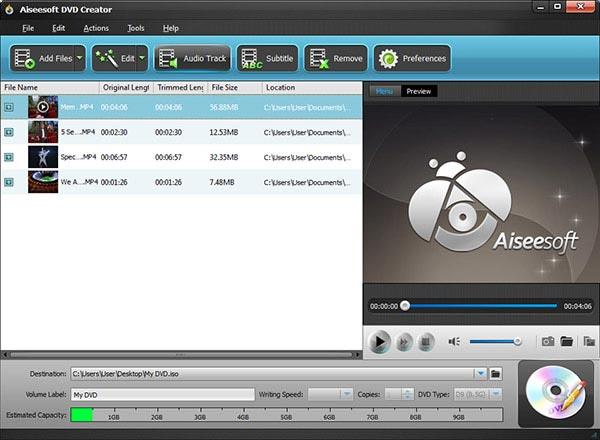
Task: Browse destination folder via folder icon
Action: tap(495, 374)
